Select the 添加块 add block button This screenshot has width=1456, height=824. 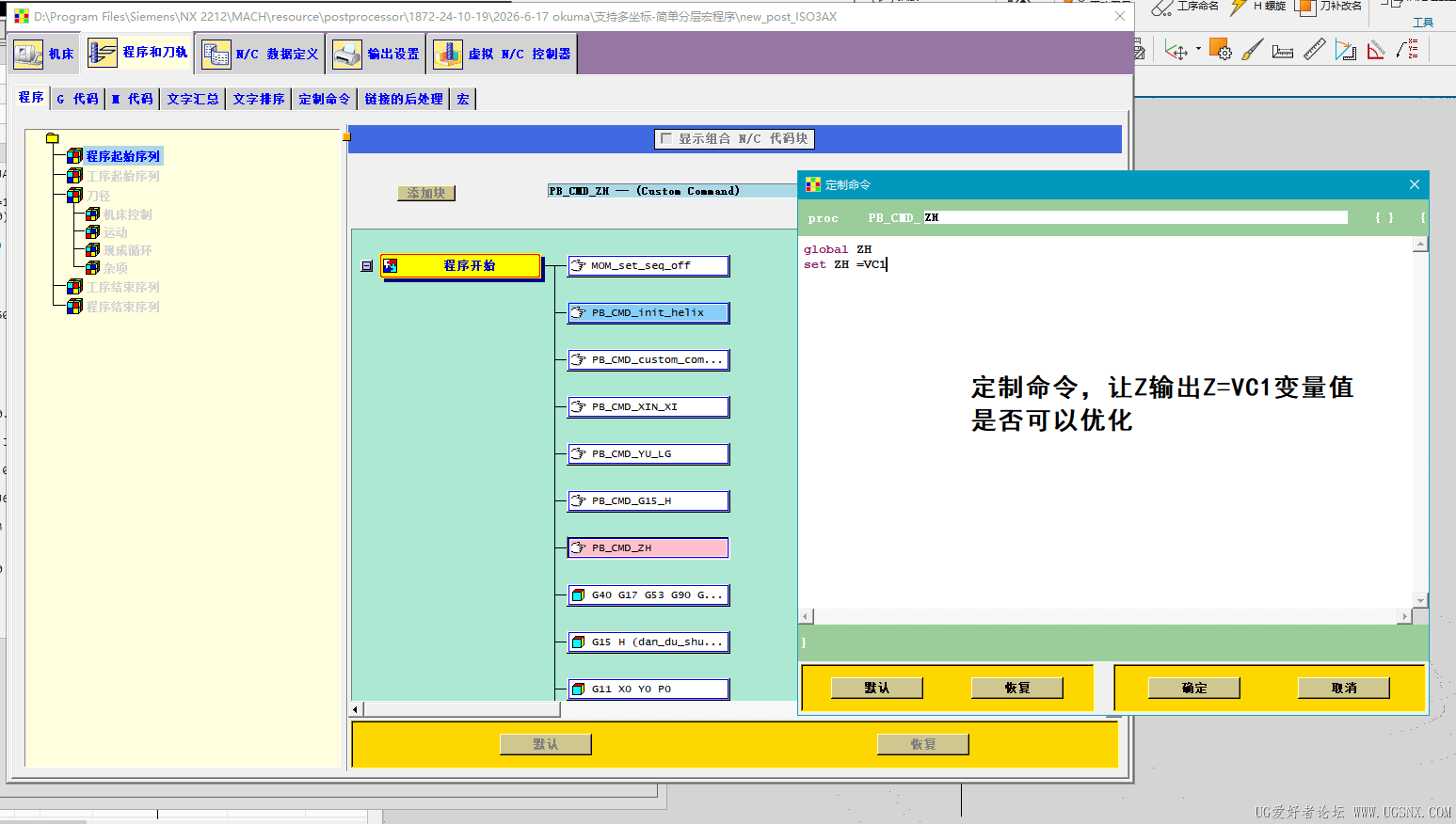[426, 193]
